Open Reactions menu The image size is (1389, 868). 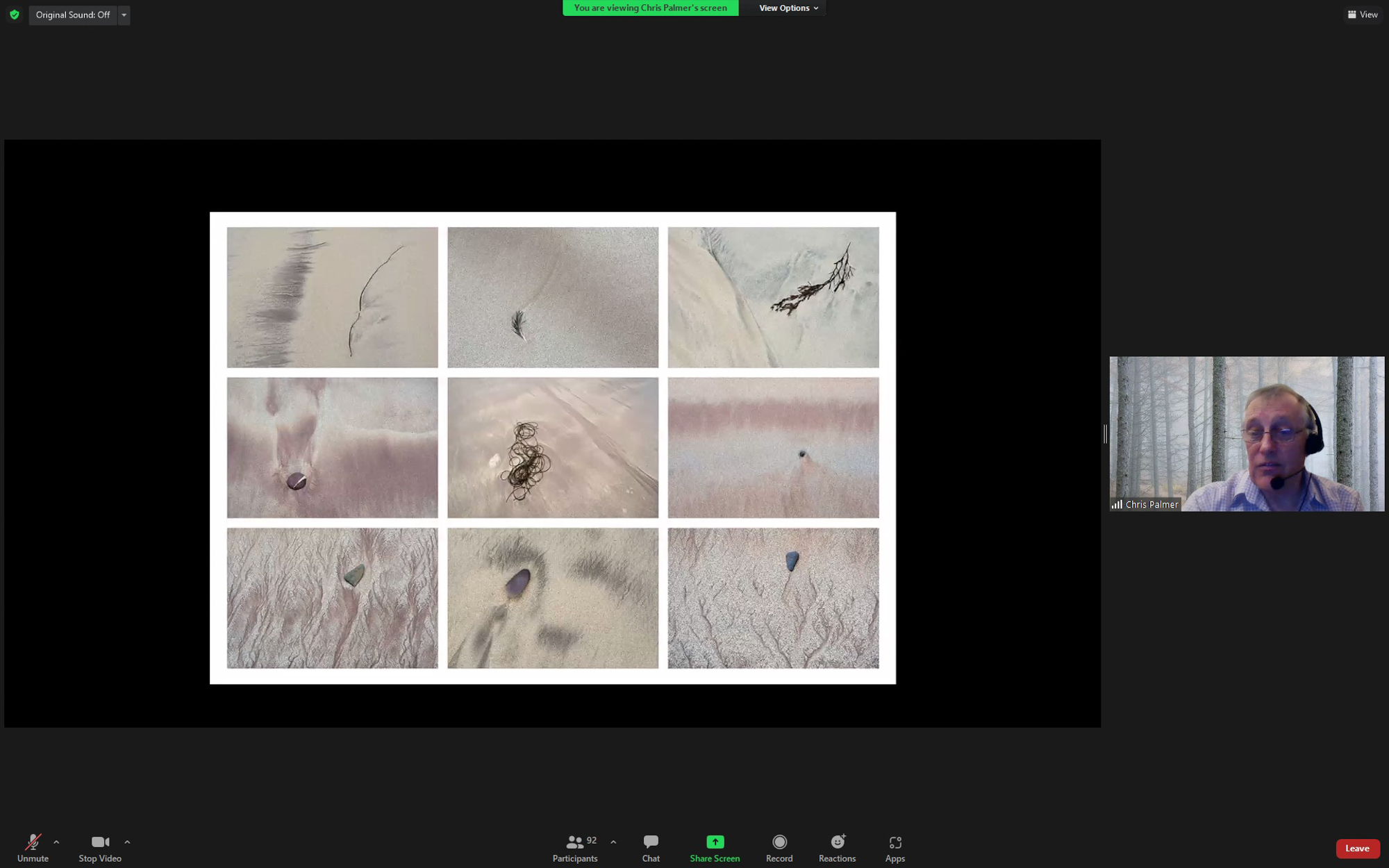point(837,848)
